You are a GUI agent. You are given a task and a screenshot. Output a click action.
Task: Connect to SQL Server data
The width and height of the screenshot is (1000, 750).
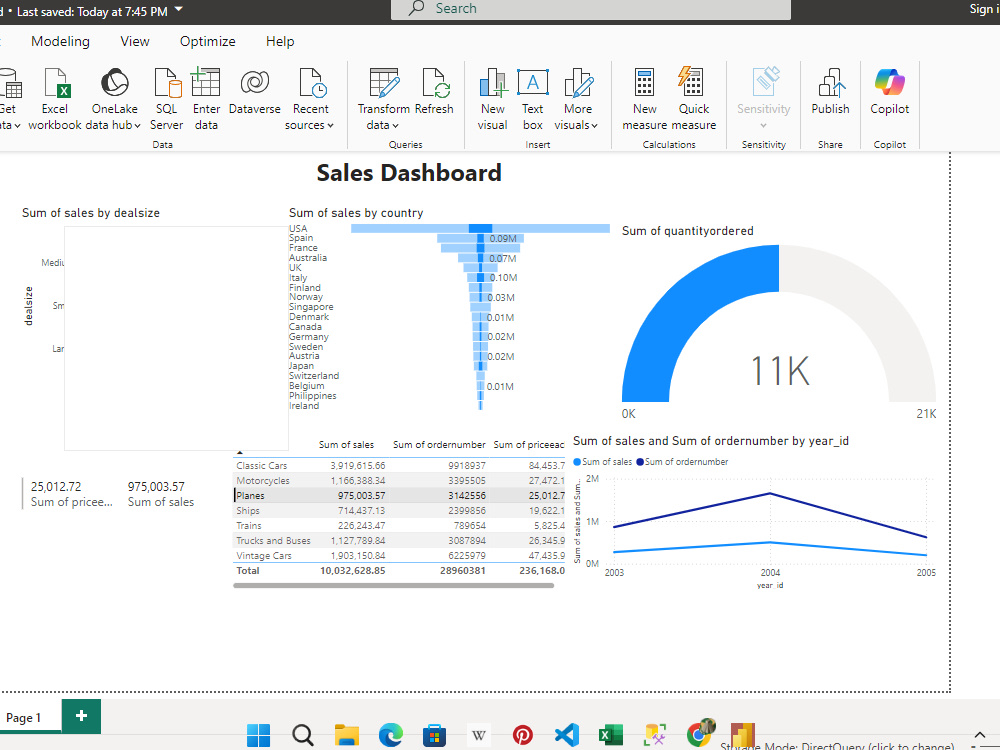click(x=166, y=99)
